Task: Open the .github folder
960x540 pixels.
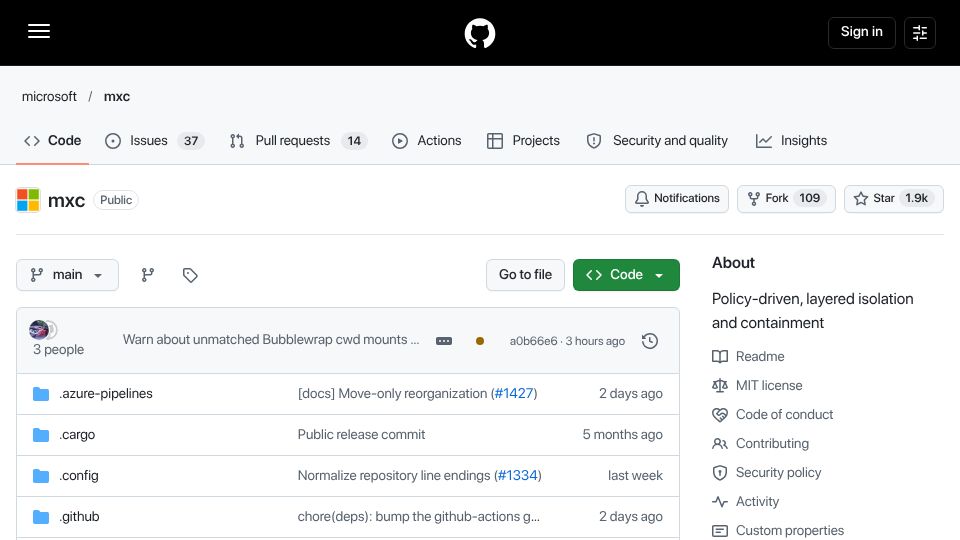Action: point(80,517)
